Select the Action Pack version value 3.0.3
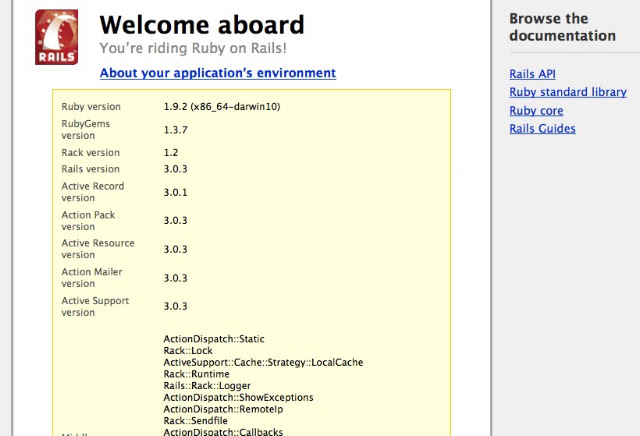 click(176, 220)
